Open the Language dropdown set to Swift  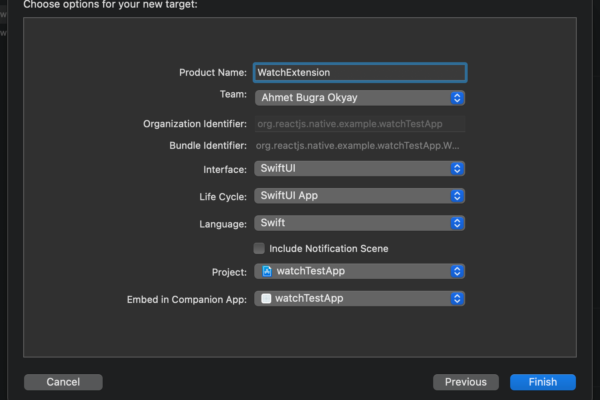click(x=350, y=223)
